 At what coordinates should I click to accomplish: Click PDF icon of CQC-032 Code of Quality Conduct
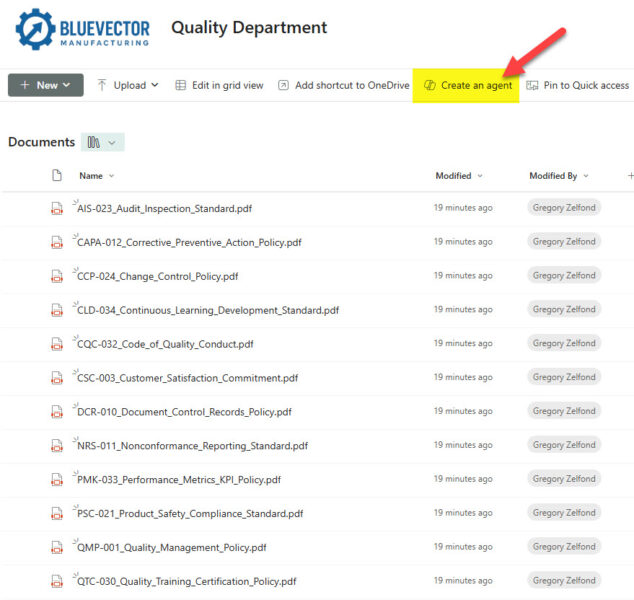(x=57, y=344)
